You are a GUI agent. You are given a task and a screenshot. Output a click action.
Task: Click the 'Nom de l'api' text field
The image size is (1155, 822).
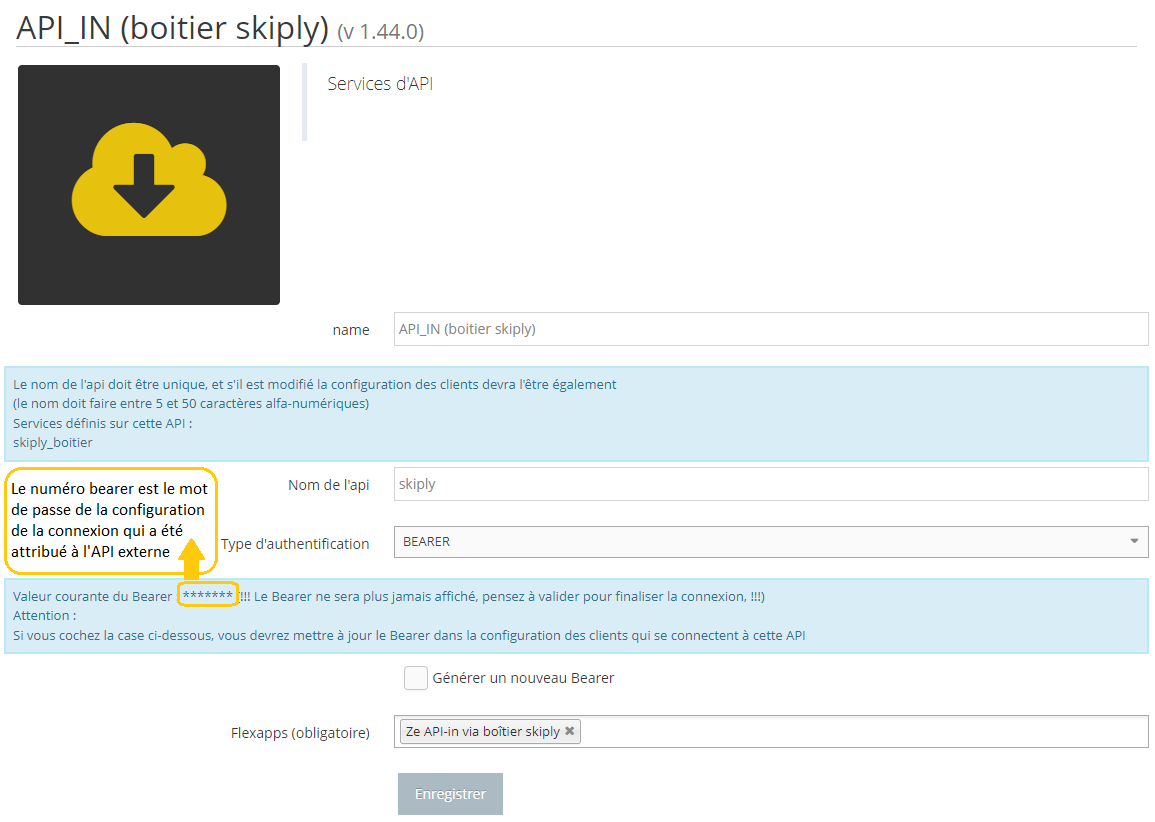770,484
